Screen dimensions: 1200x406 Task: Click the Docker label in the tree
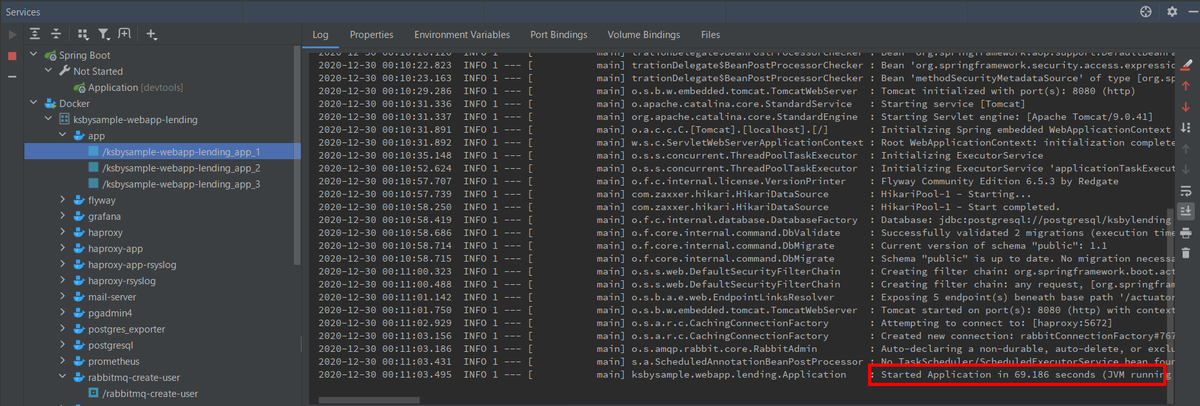[x=75, y=104]
